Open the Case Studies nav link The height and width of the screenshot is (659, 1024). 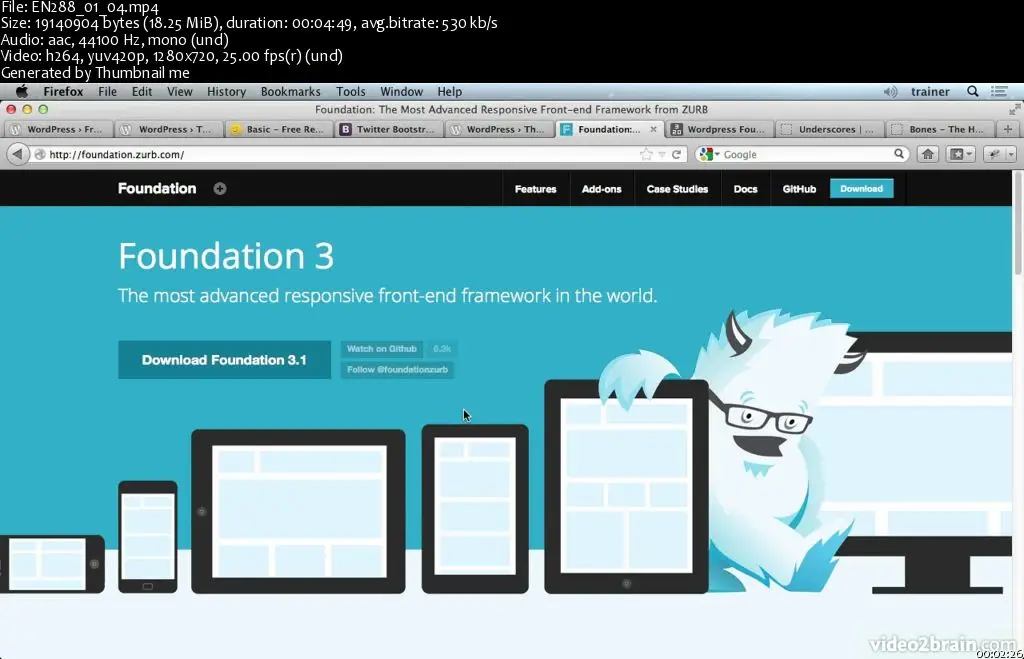click(x=677, y=189)
